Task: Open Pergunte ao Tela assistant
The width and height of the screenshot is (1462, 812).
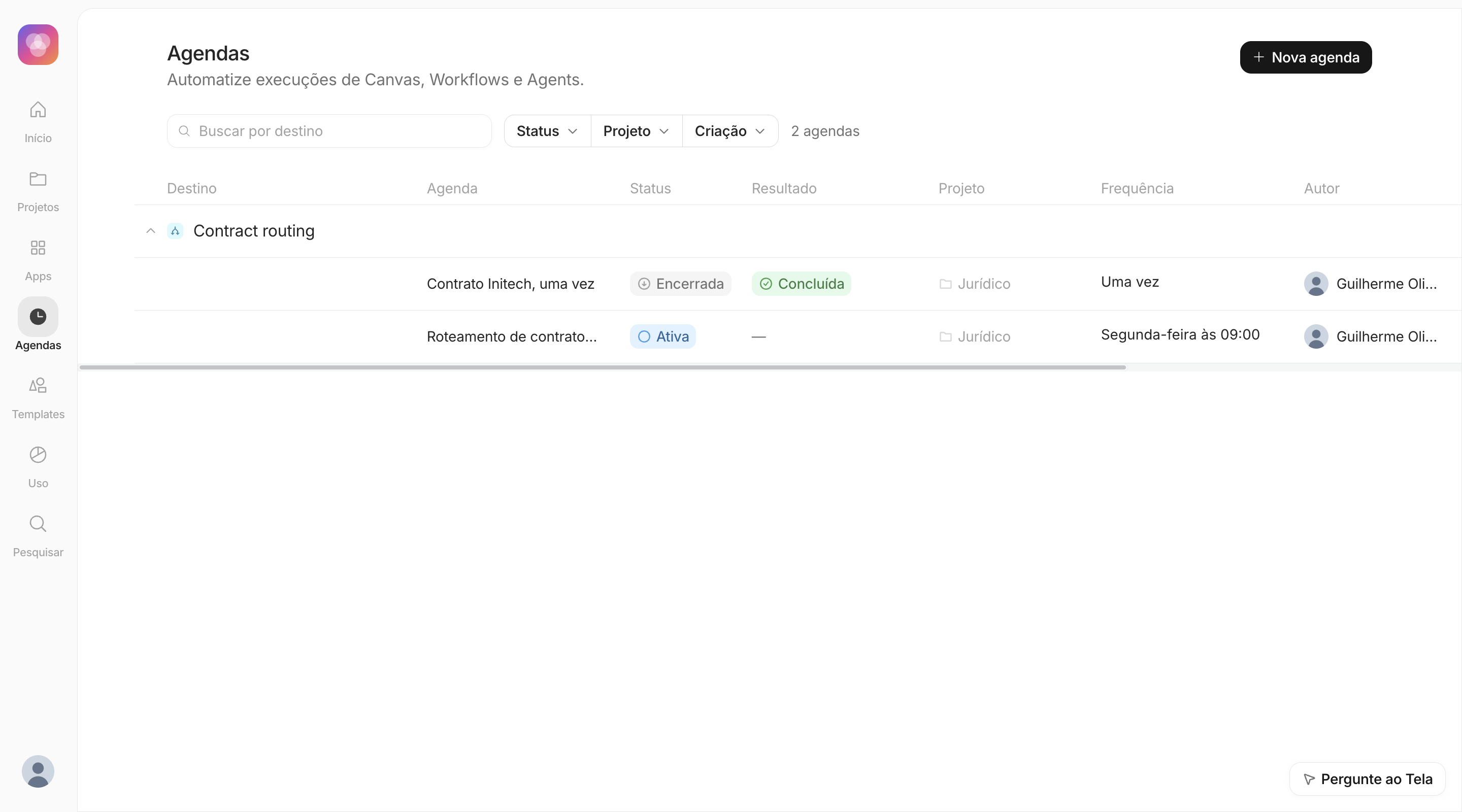Action: pos(1368,779)
